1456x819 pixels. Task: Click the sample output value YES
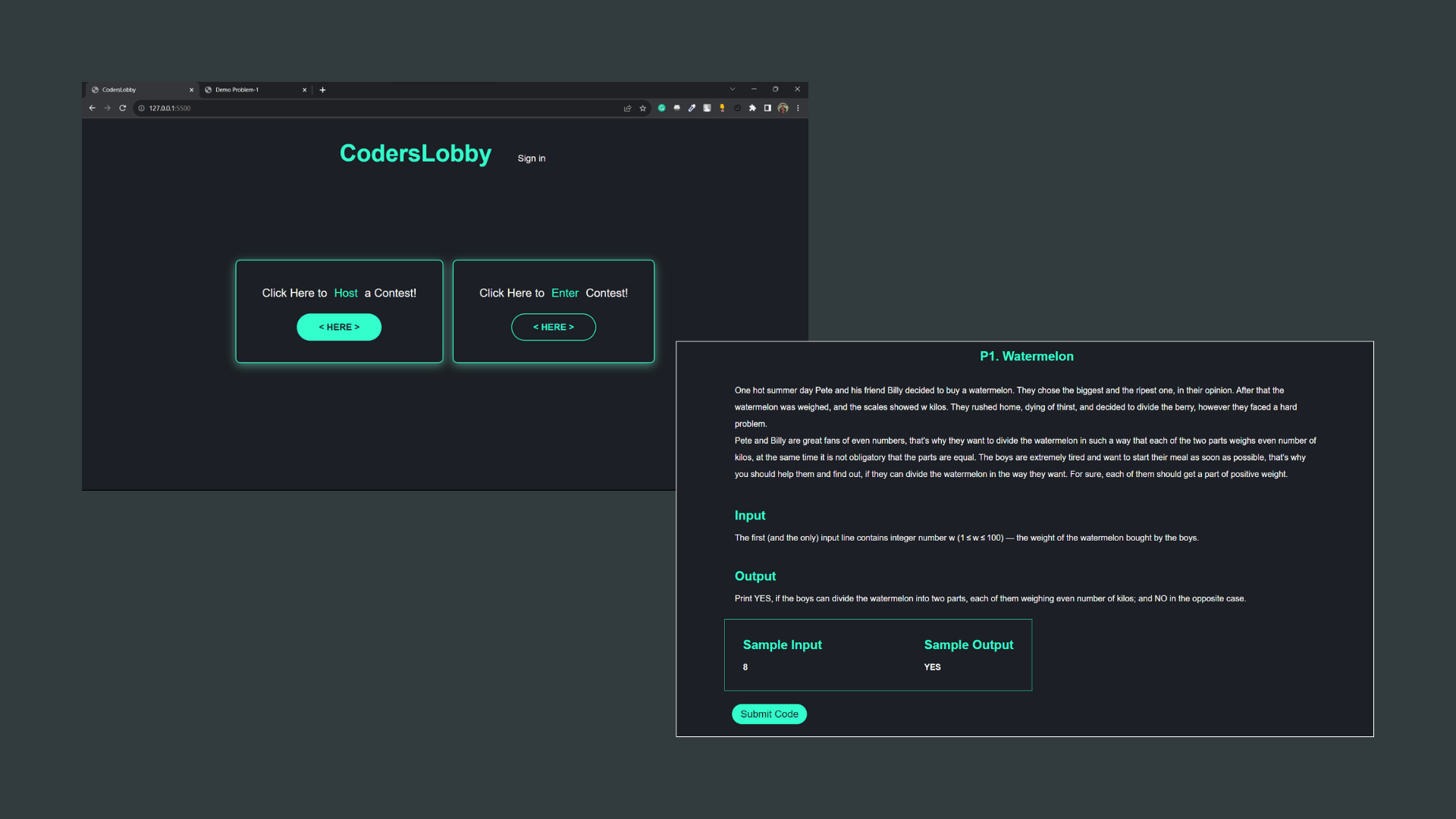[932, 667]
